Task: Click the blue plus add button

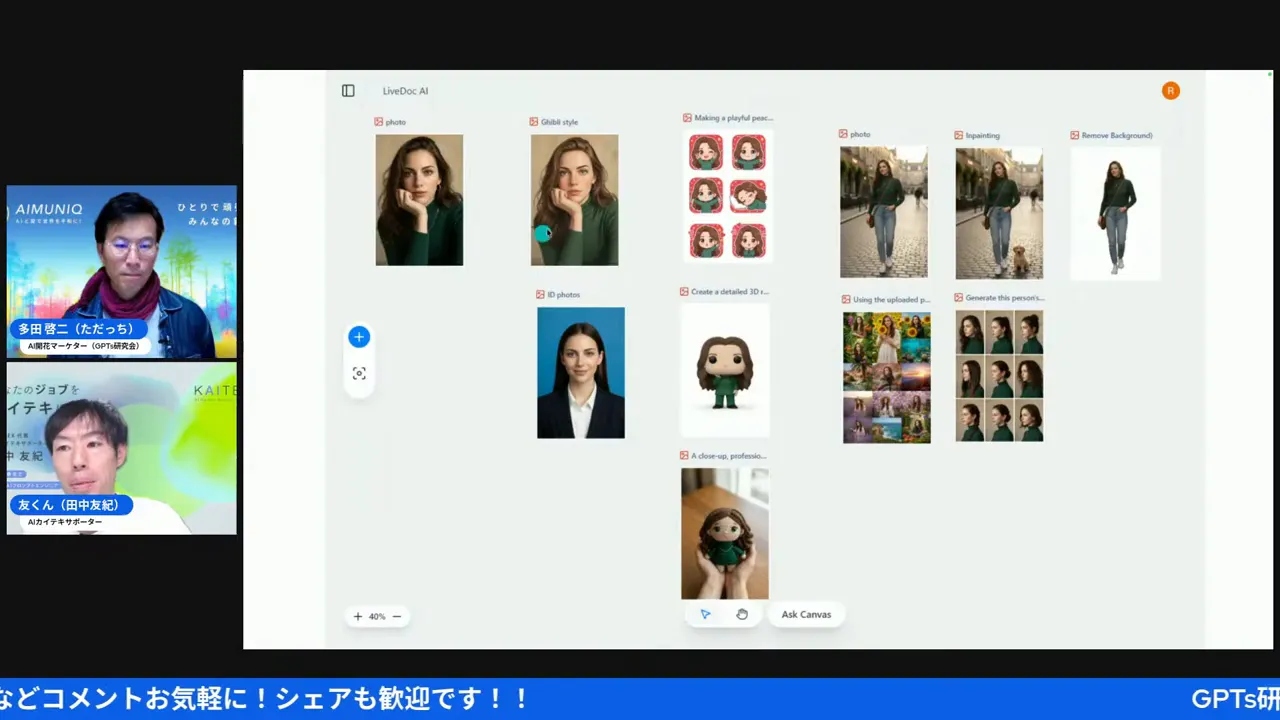Action: click(x=359, y=337)
